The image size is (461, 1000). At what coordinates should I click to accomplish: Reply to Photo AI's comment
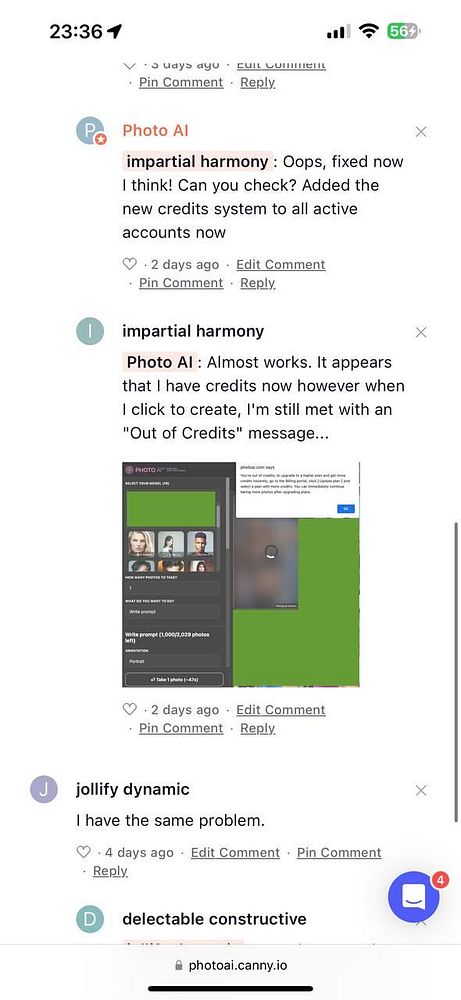pyautogui.click(x=258, y=283)
